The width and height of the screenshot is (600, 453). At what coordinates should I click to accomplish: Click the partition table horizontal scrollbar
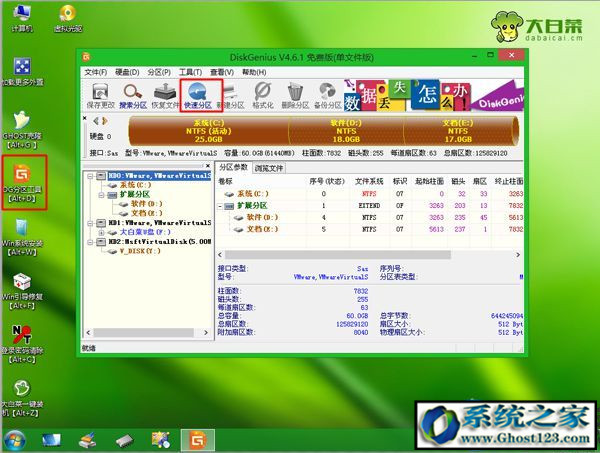[x=338, y=255]
